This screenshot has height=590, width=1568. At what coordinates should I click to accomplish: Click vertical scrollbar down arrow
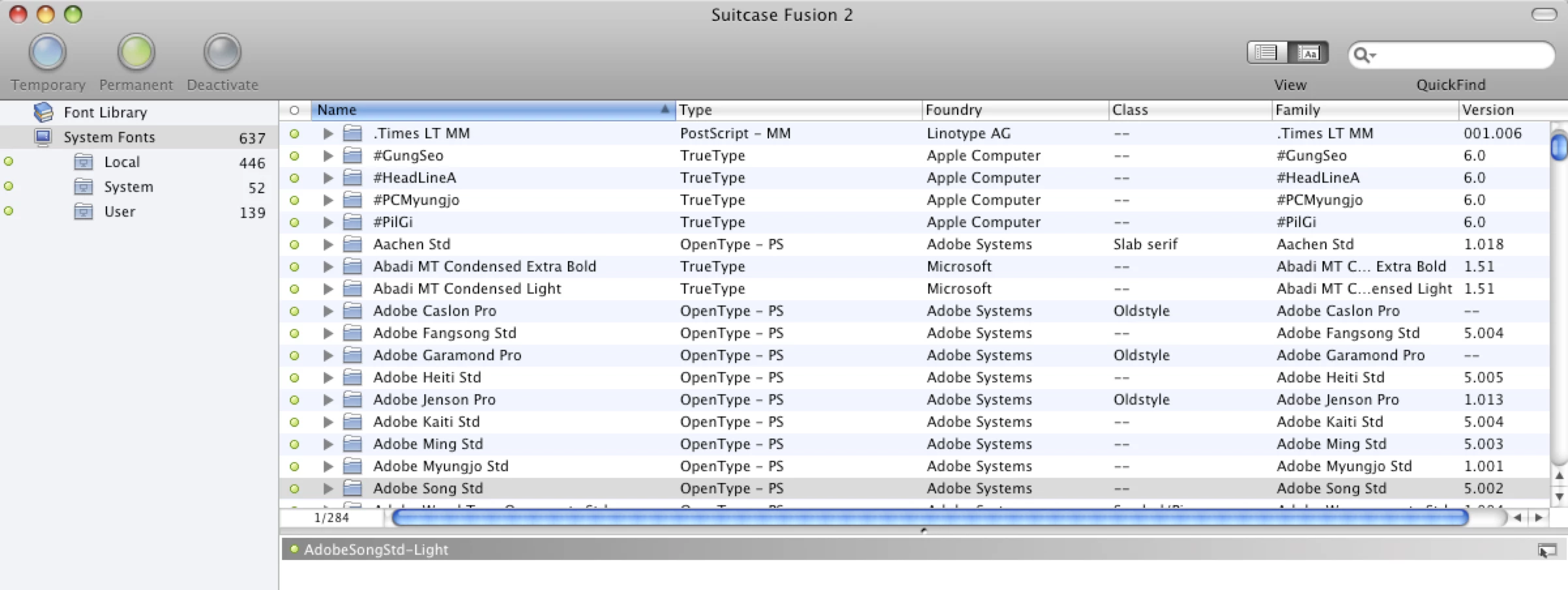(x=1559, y=497)
